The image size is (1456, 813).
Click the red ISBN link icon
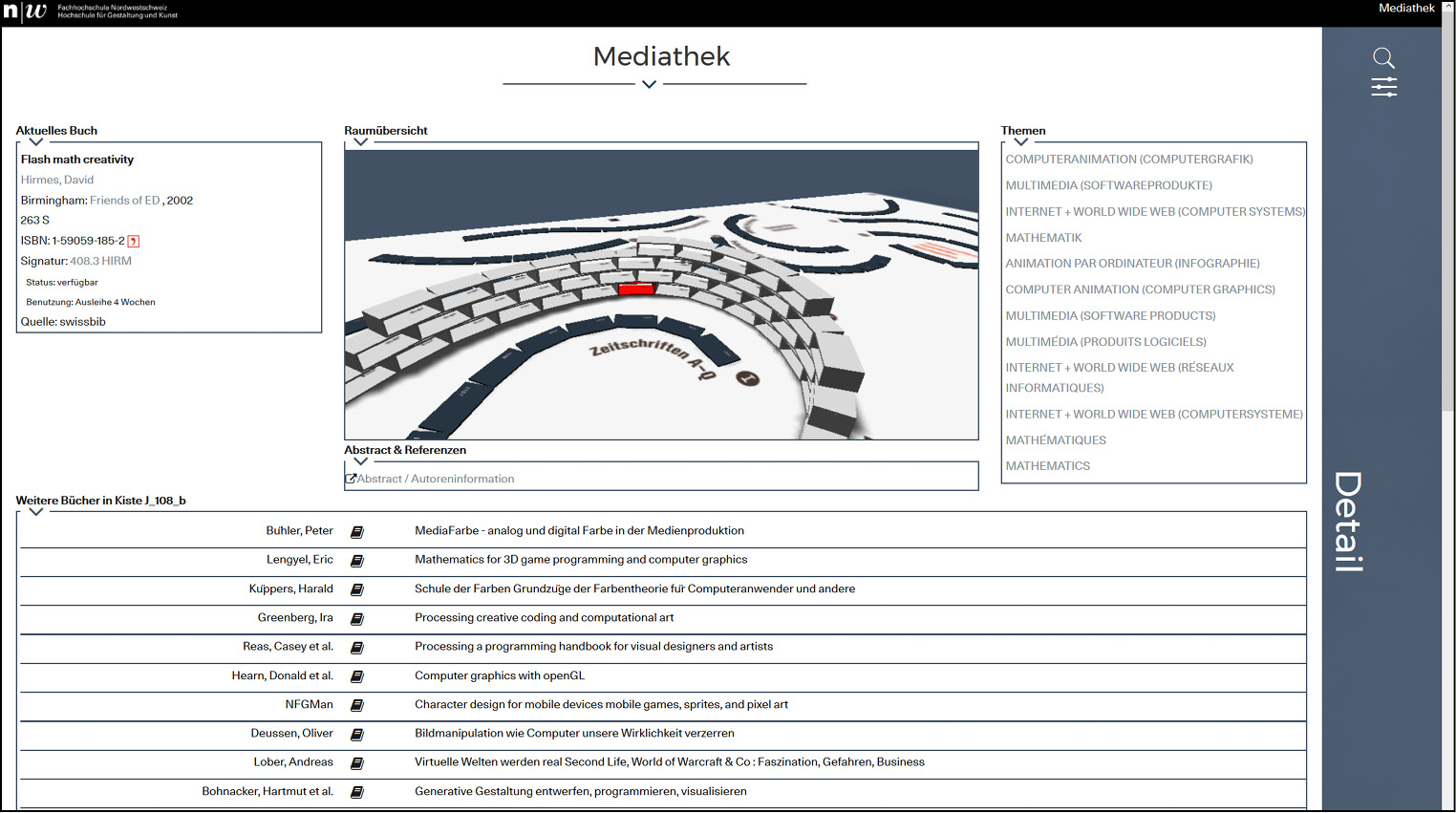[134, 241]
